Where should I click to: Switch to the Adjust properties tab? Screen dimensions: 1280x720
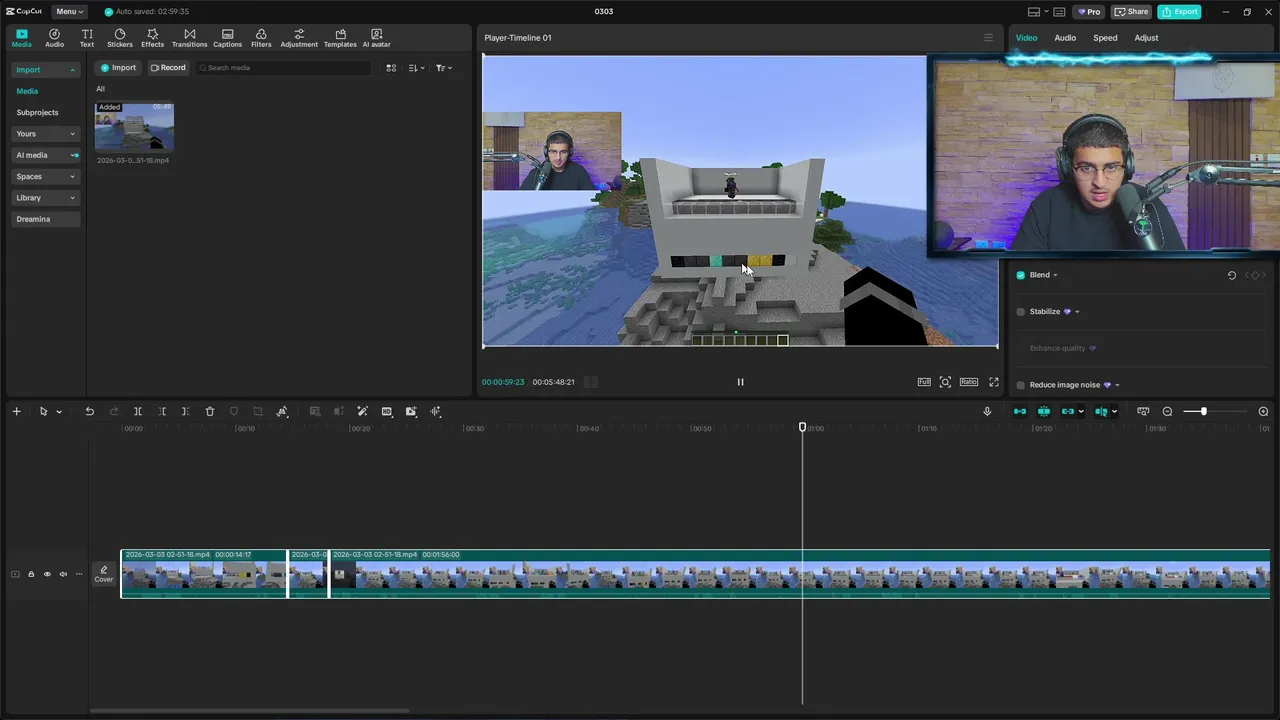(1146, 38)
